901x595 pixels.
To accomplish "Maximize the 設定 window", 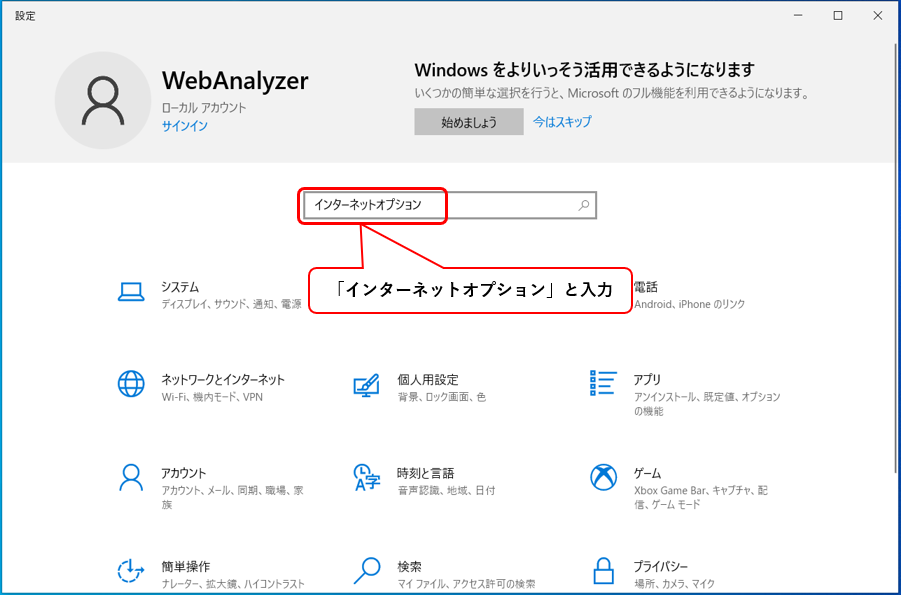I will [x=838, y=16].
